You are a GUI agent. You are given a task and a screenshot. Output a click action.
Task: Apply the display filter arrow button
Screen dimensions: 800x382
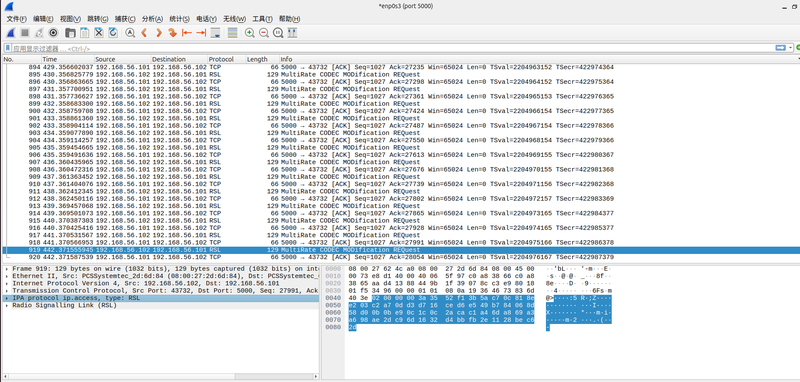click(781, 48)
